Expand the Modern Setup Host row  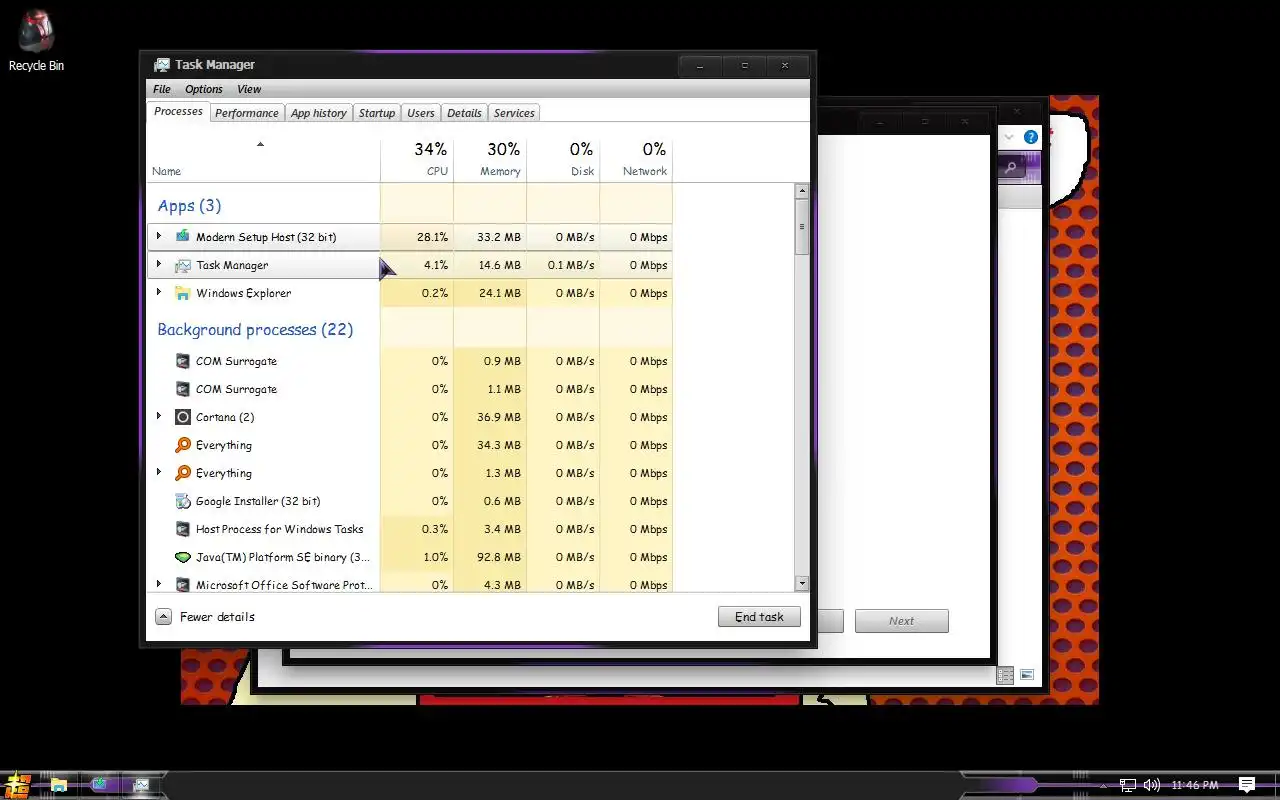coord(159,237)
